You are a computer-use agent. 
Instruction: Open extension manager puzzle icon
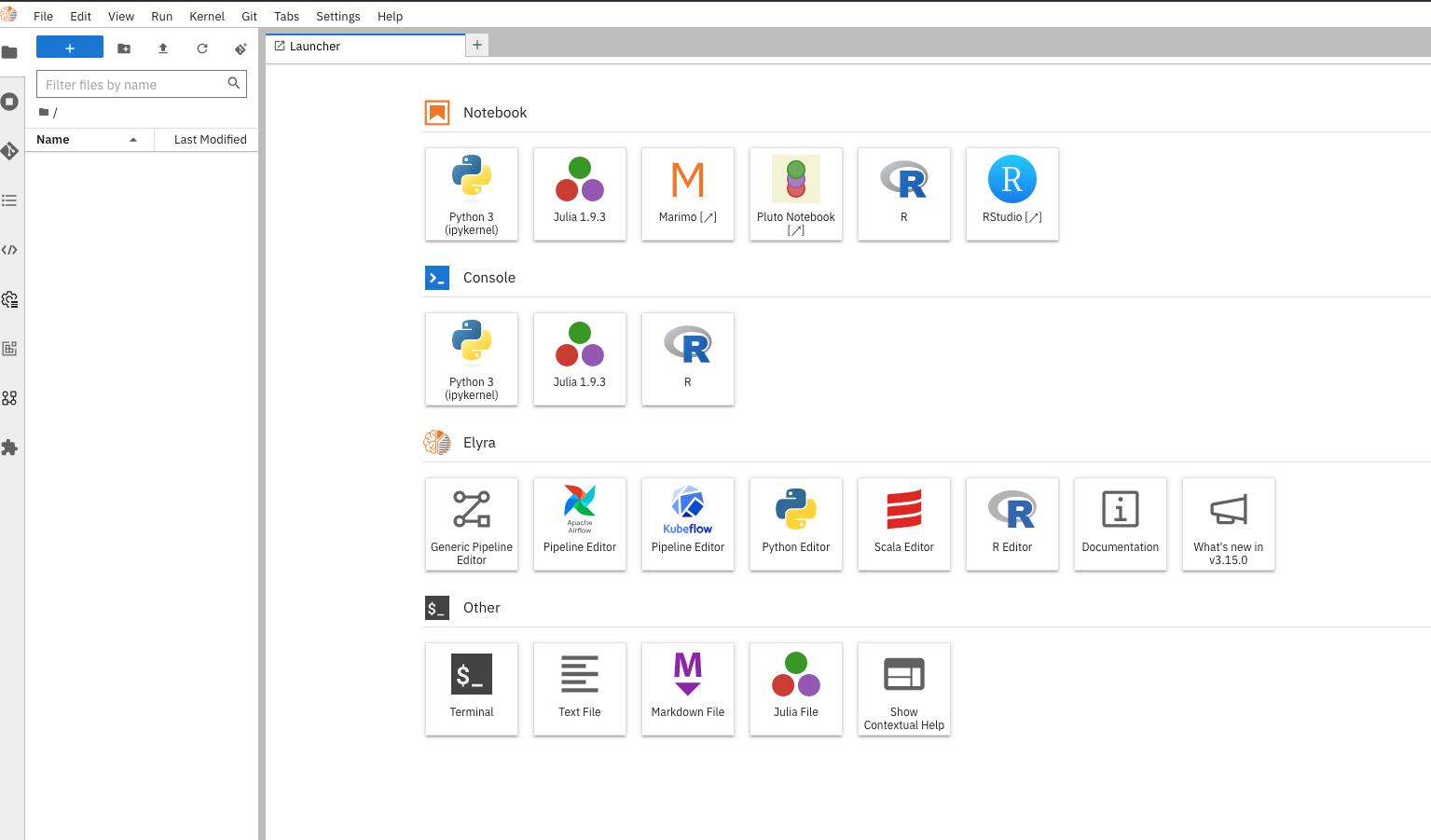pyautogui.click(x=9, y=448)
